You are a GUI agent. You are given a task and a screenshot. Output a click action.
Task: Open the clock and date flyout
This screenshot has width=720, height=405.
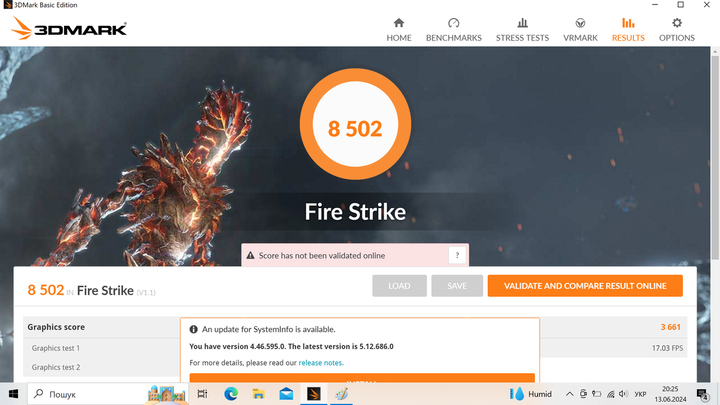point(670,394)
